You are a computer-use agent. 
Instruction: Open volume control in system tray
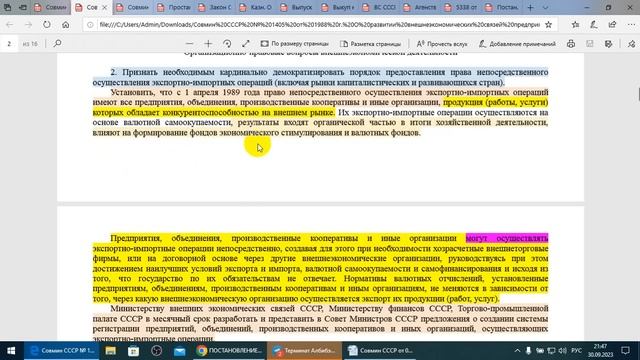tap(562, 351)
